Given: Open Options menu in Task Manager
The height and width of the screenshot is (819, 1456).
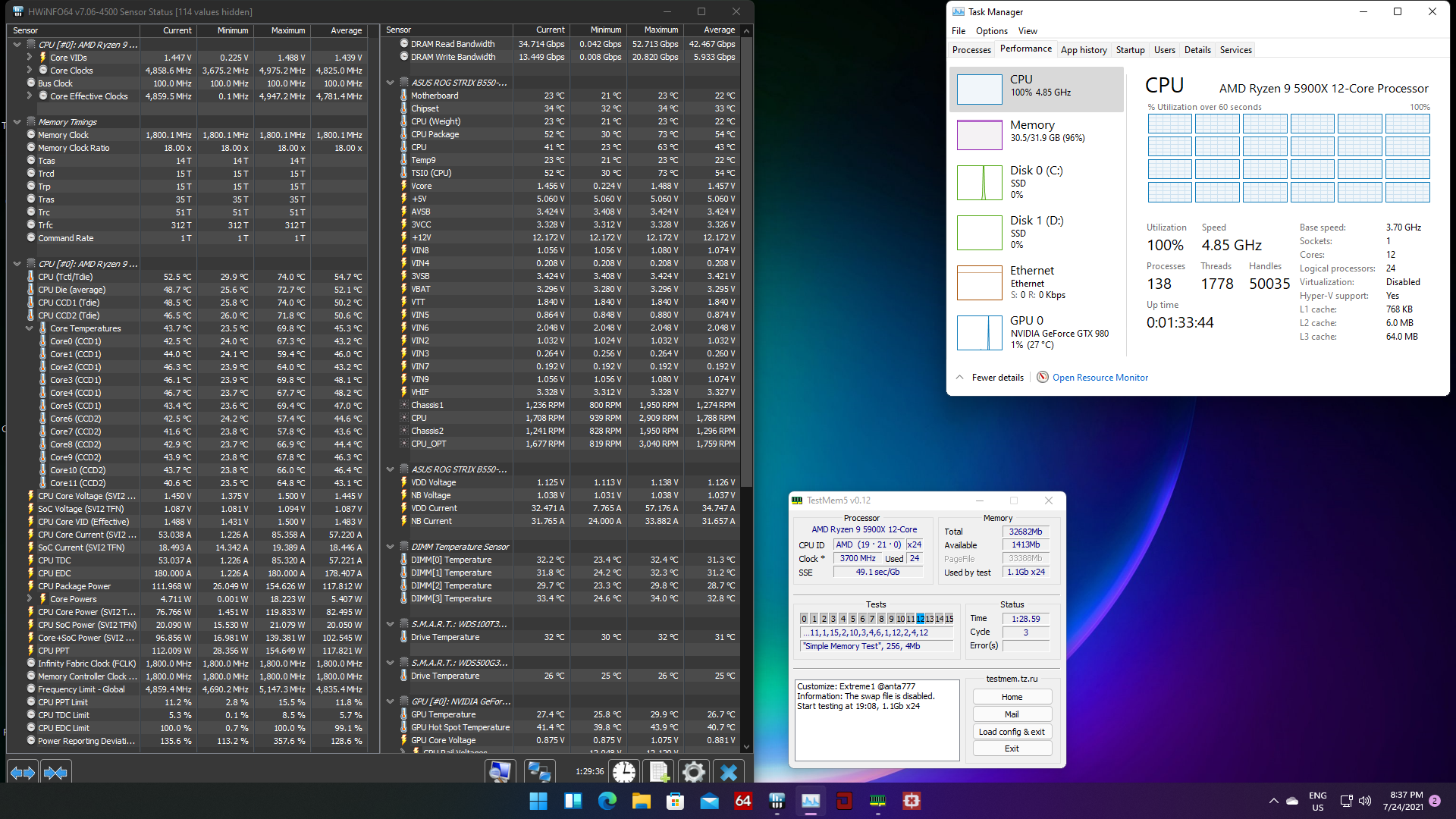Looking at the screenshot, I should 992,31.
